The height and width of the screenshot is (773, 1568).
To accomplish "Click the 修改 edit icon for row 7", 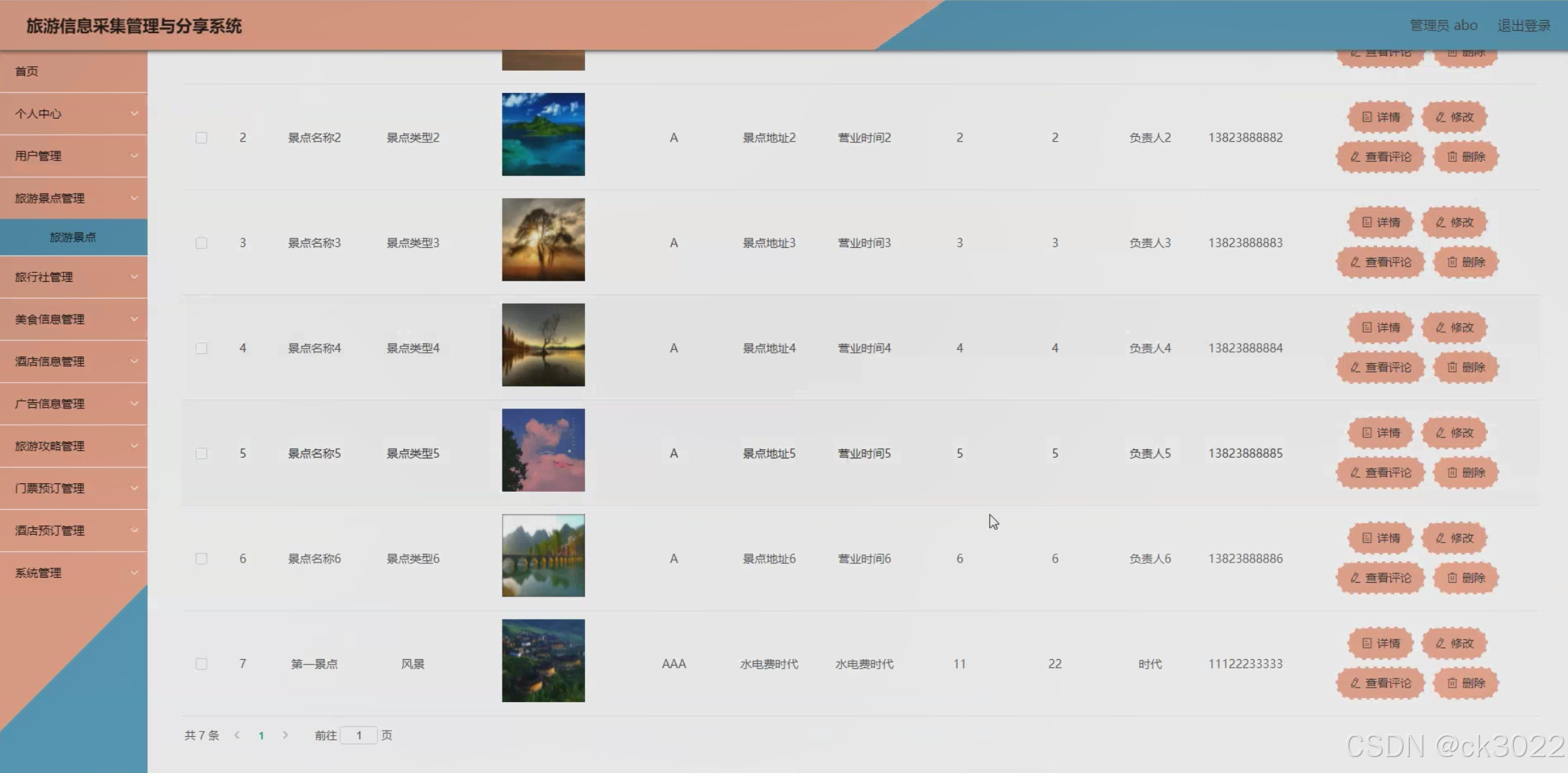I will [1453, 644].
